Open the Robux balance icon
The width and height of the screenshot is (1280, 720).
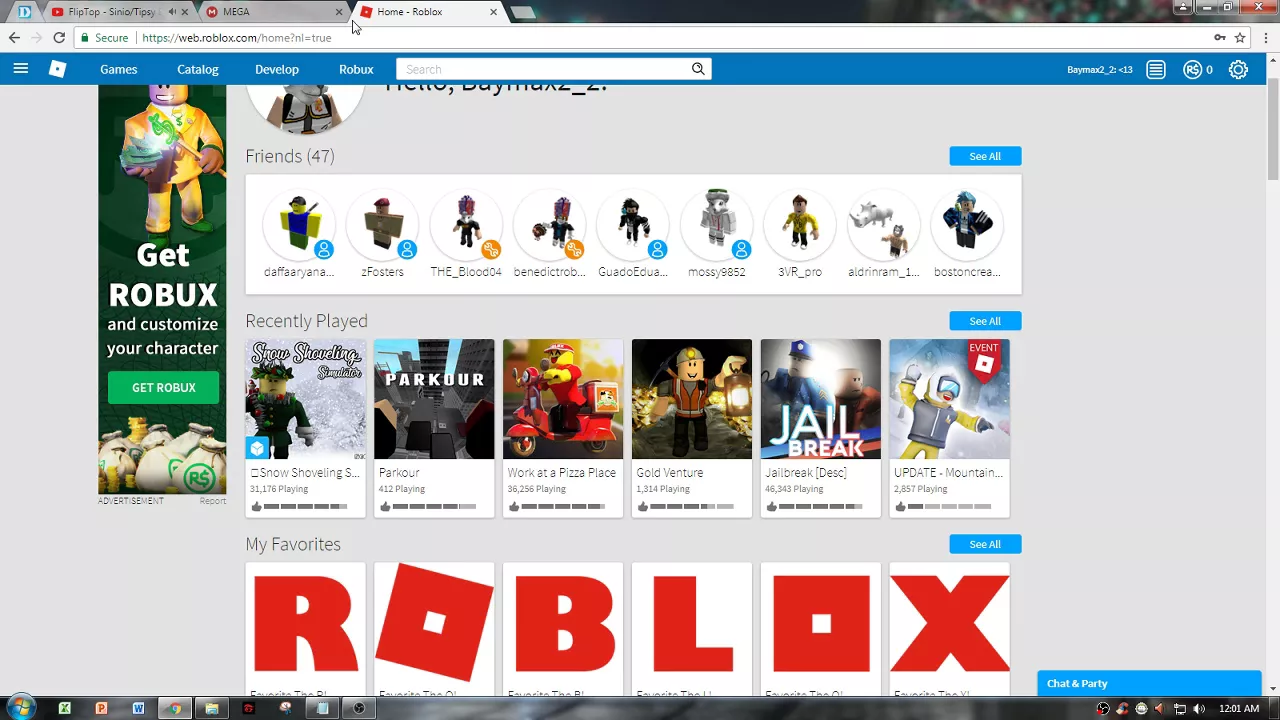(1192, 69)
